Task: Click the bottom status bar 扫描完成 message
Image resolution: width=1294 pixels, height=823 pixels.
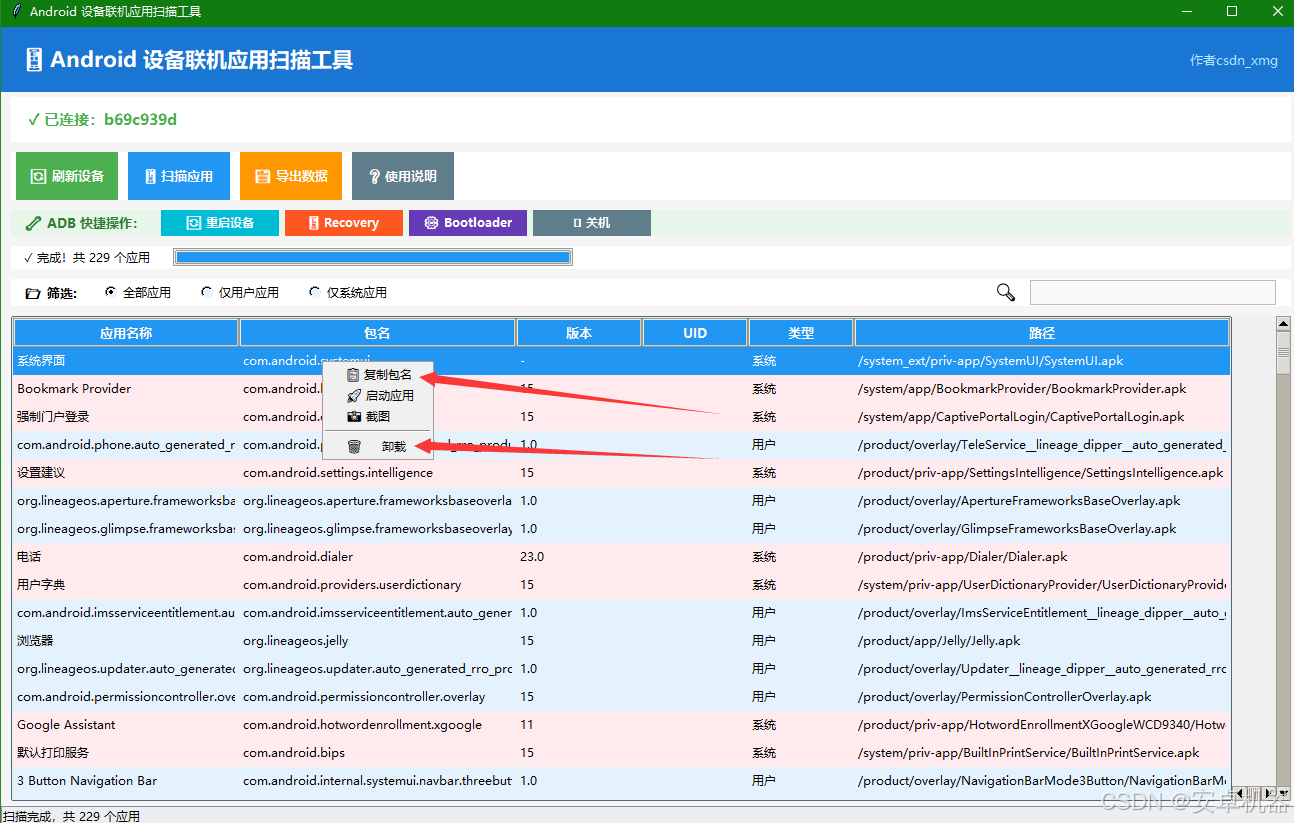Action: click(x=71, y=816)
